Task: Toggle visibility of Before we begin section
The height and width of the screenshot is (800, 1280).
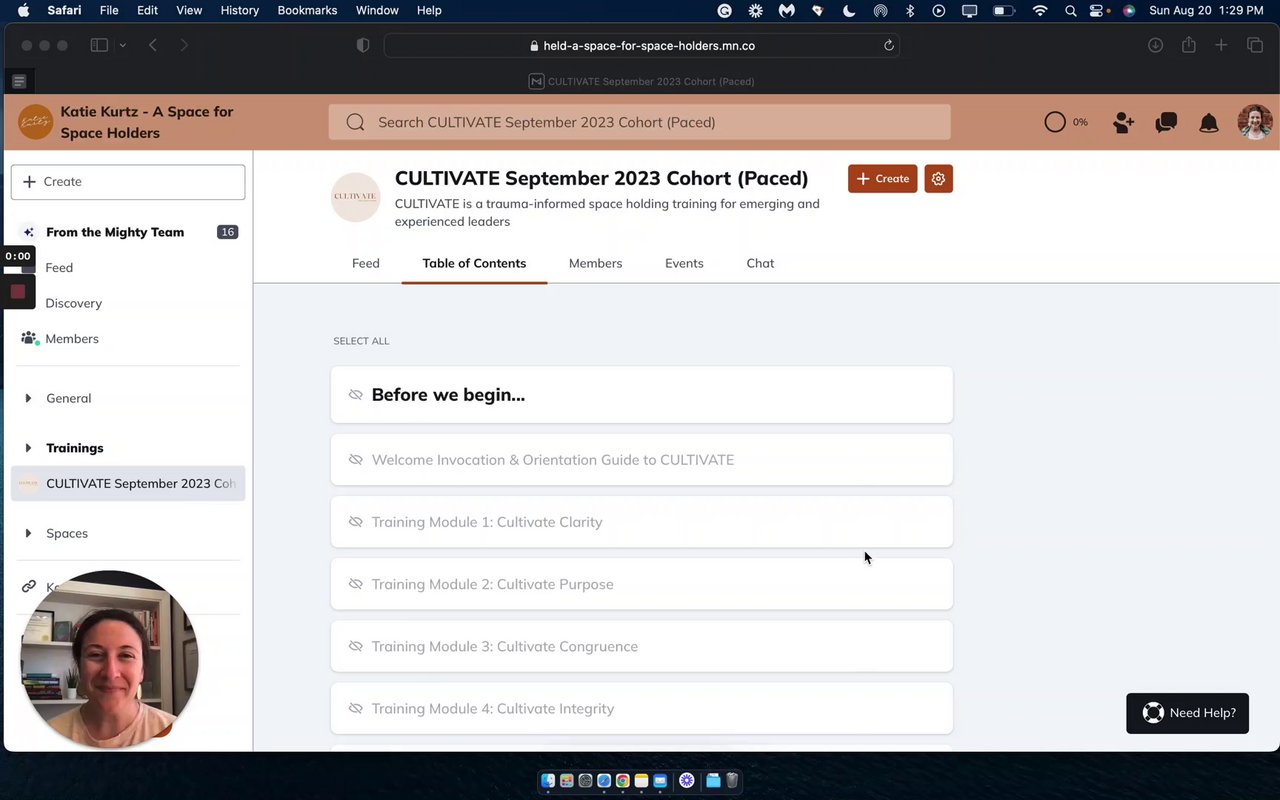Action: click(355, 395)
